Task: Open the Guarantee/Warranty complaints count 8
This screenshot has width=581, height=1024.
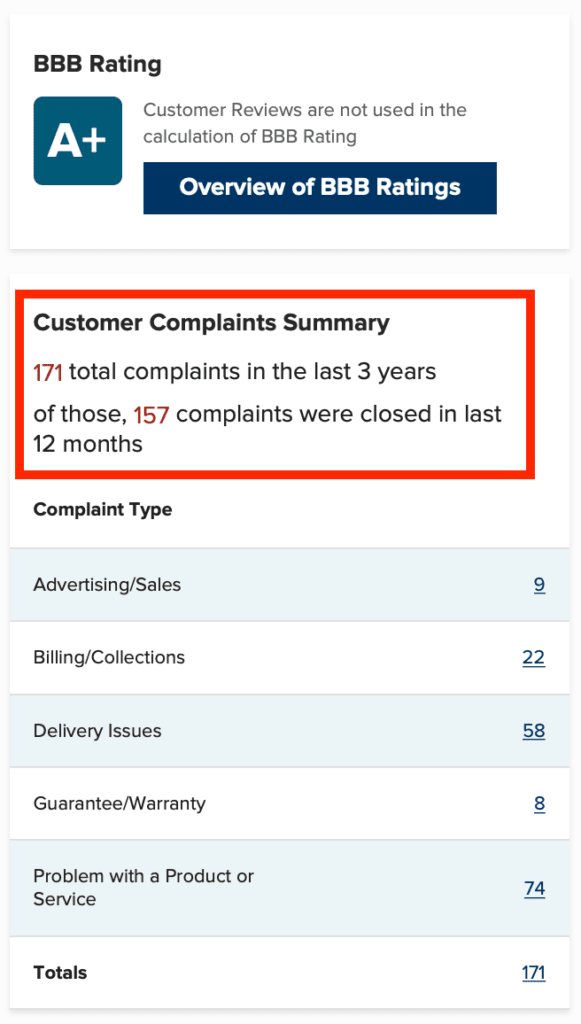Action: point(539,803)
